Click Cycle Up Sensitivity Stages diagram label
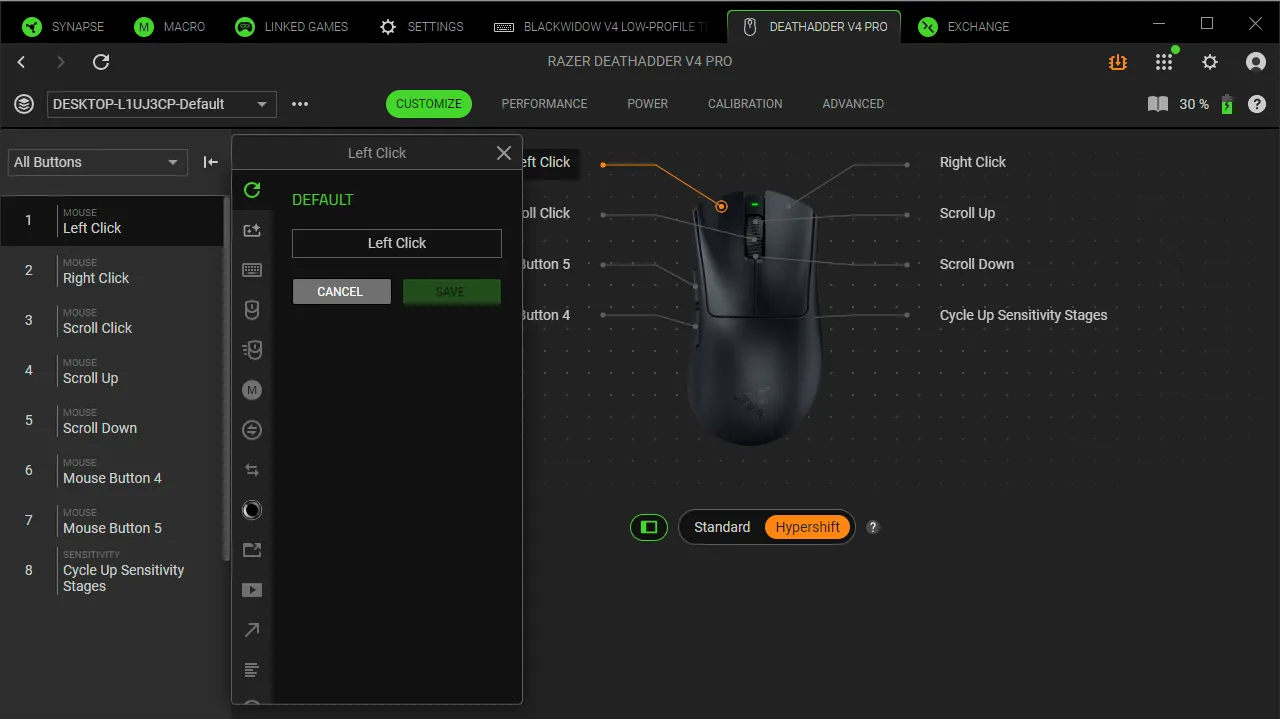Viewport: 1280px width, 719px height. (1023, 315)
